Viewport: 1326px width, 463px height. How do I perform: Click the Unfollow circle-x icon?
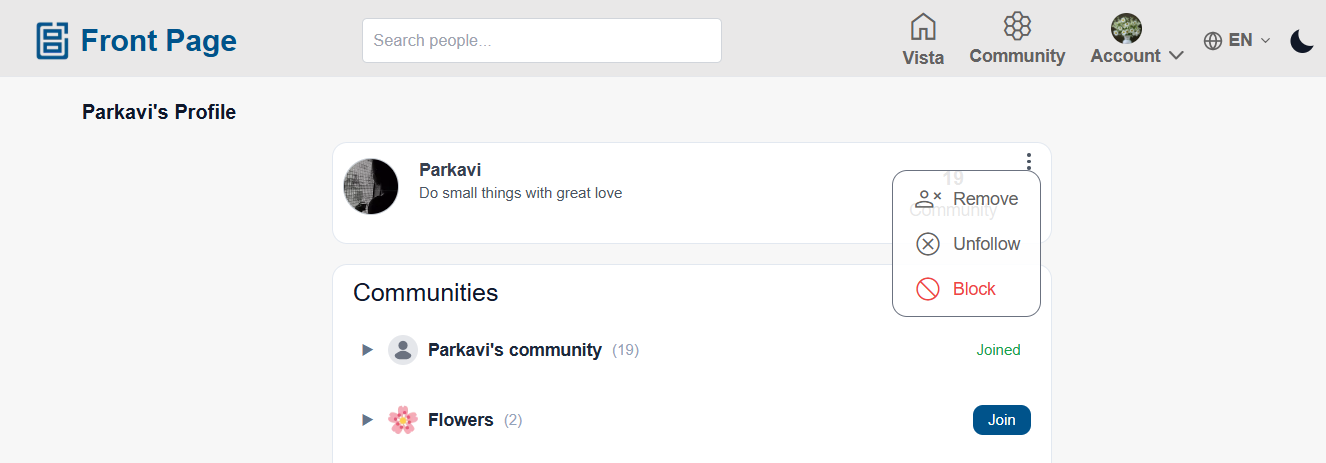click(928, 244)
